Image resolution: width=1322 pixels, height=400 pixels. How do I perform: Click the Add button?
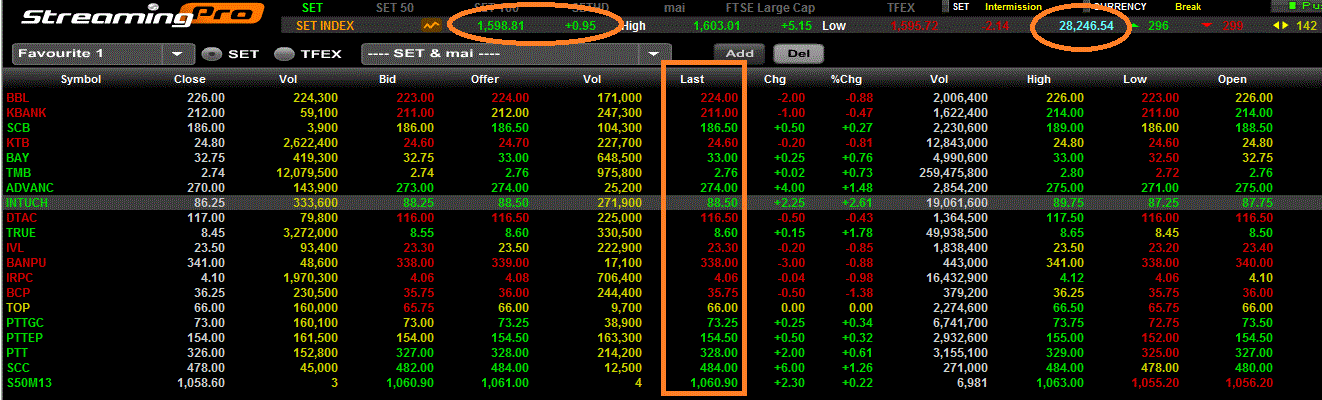coord(740,53)
